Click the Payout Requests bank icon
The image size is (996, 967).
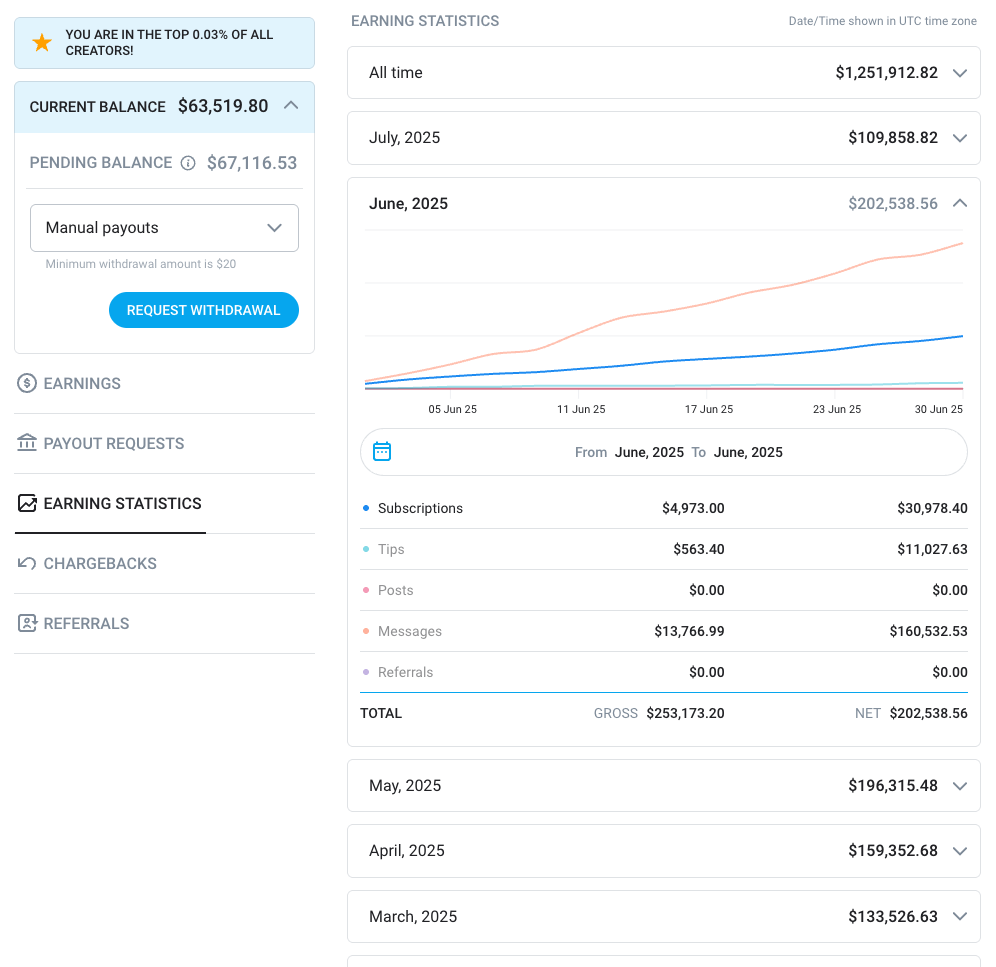(x=27, y=443)
